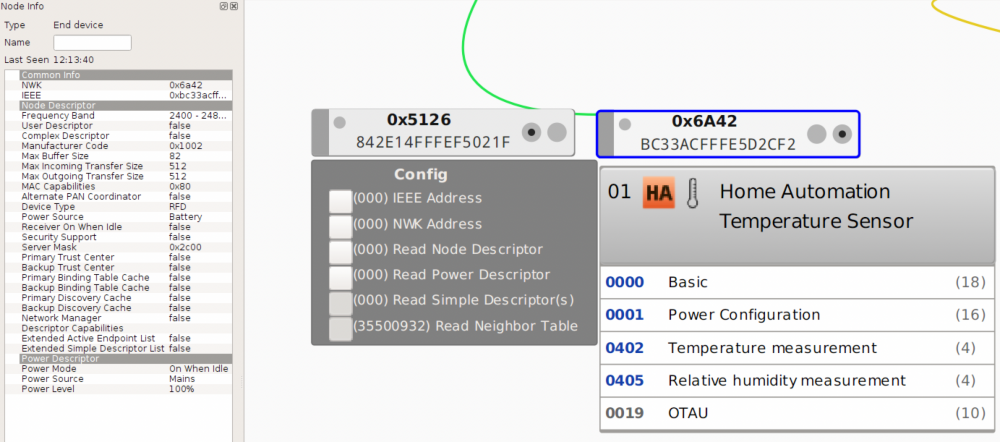
Task: Click the HA profile icon on endpoint 01
Action: [659, 193]
